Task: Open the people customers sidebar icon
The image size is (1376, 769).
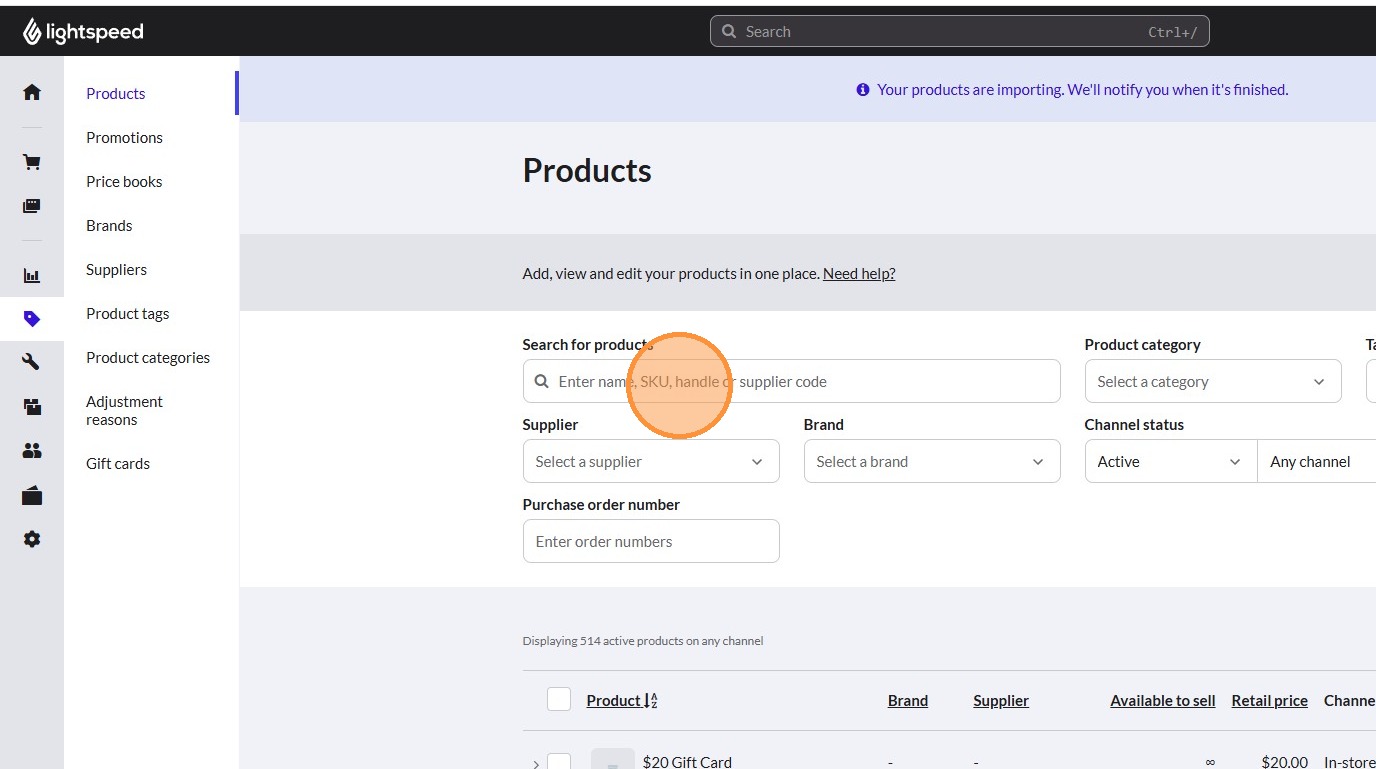Action: (x=32, y=451)
